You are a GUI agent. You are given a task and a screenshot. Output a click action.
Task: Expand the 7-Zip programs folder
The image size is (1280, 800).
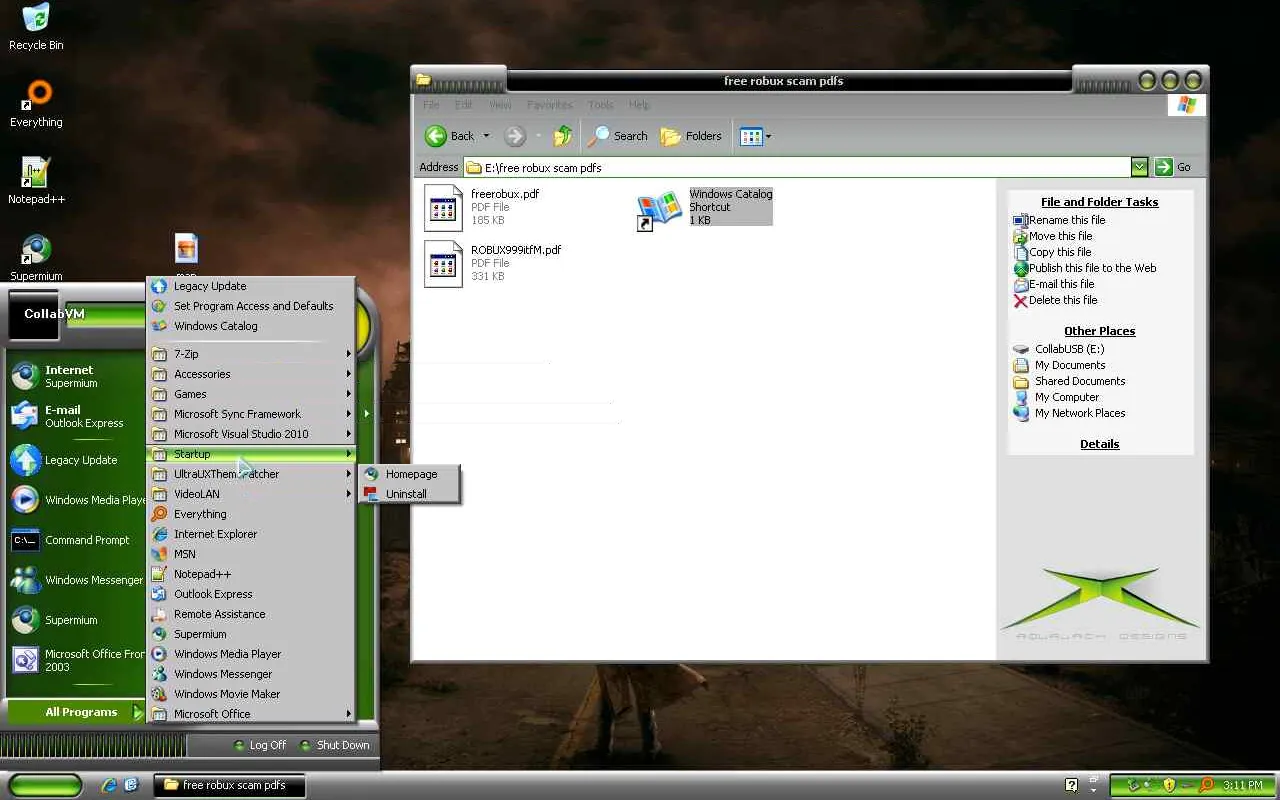[x=250, y=354]
